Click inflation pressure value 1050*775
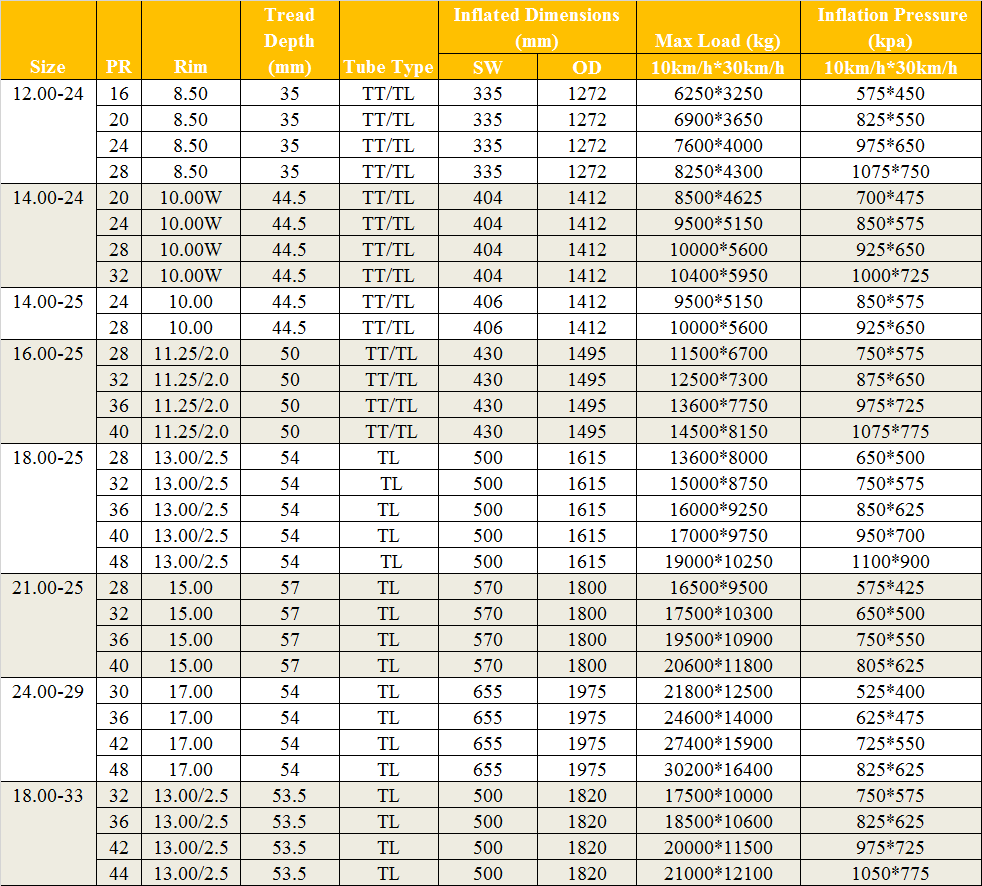The width and height of the screenshot is (982, 886). (891, 873)
